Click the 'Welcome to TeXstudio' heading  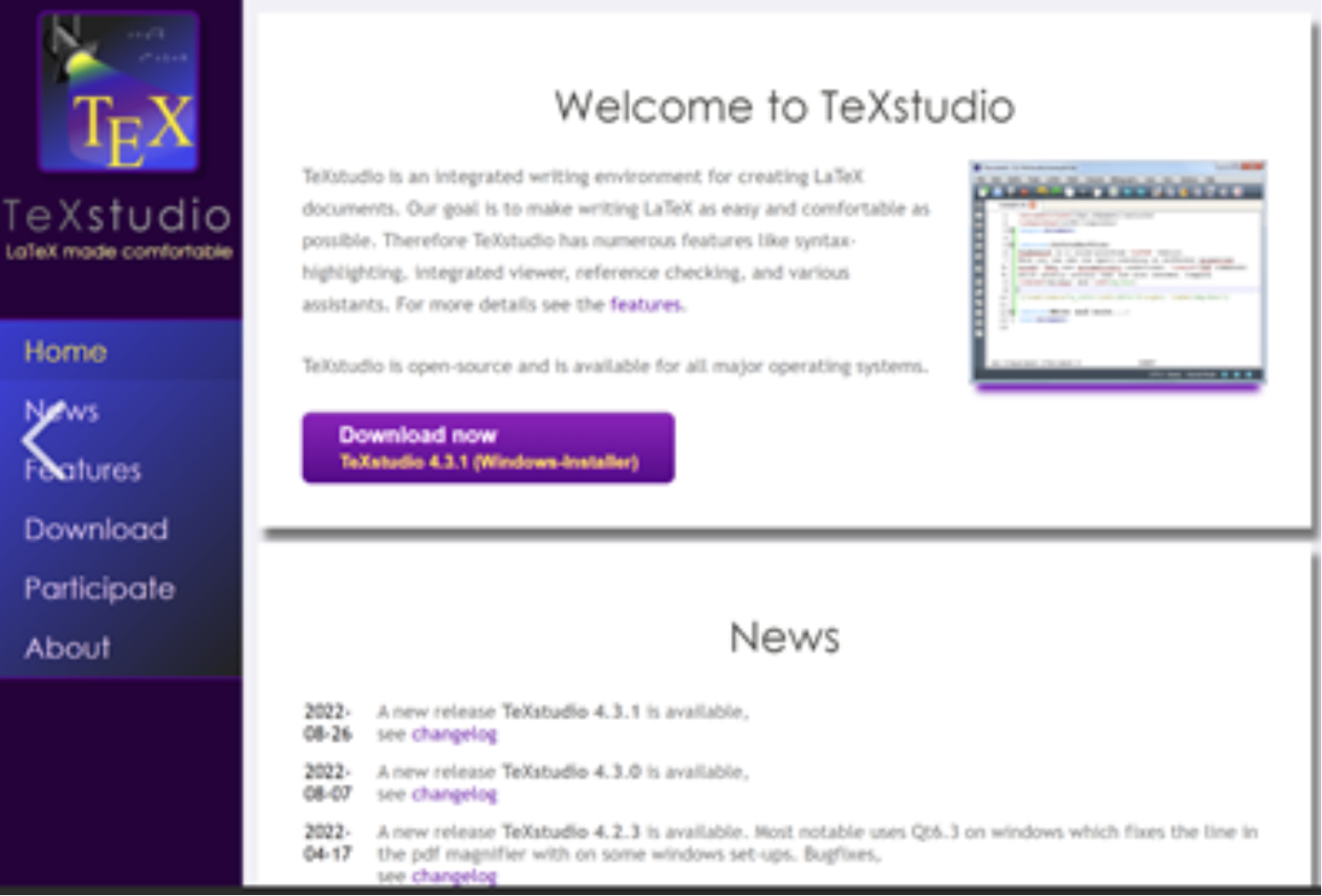pos(784,106)
